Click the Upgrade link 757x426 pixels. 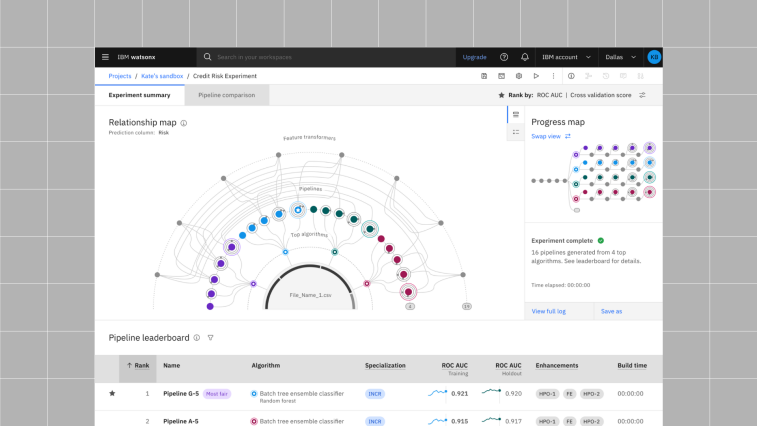[x=475, y=57]
